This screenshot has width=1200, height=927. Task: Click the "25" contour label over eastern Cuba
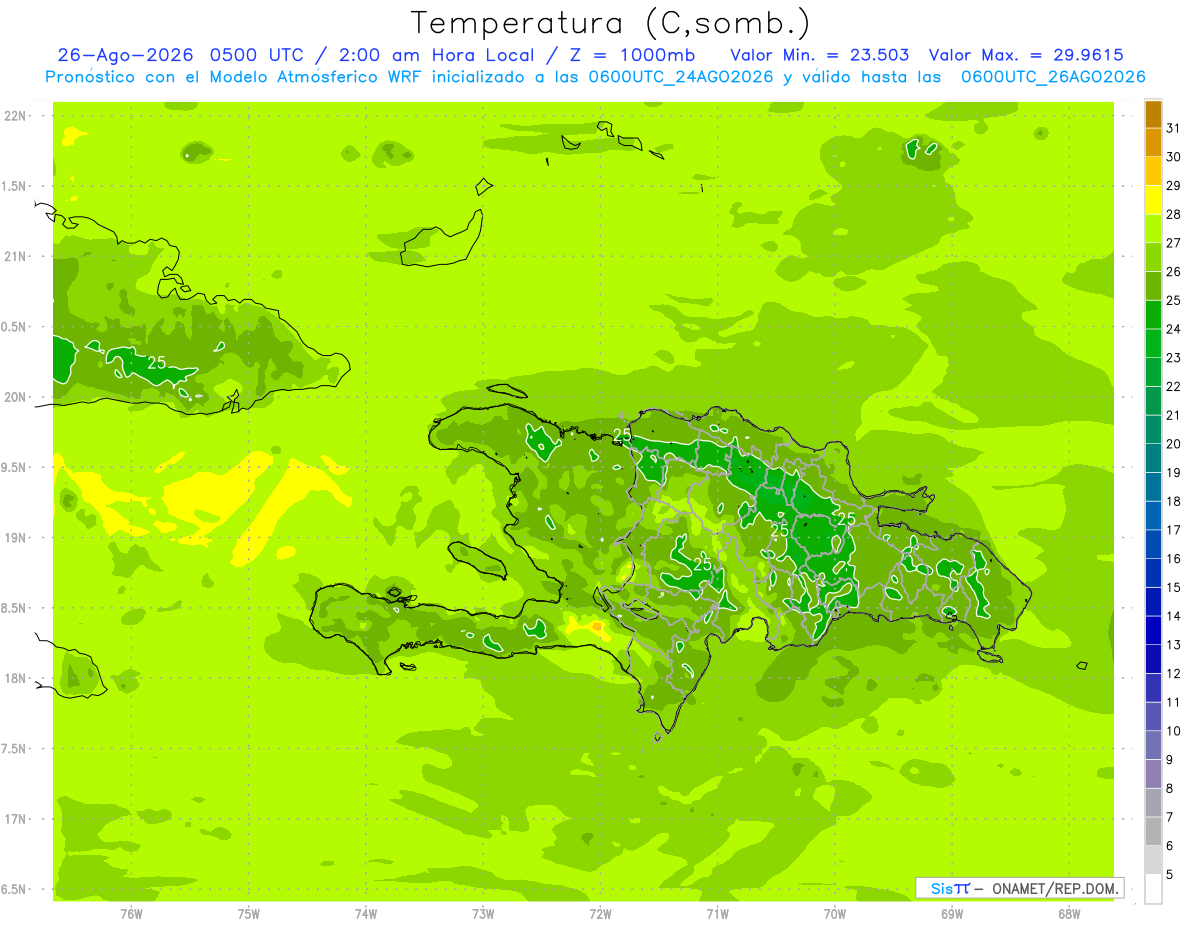pos(157,362)
